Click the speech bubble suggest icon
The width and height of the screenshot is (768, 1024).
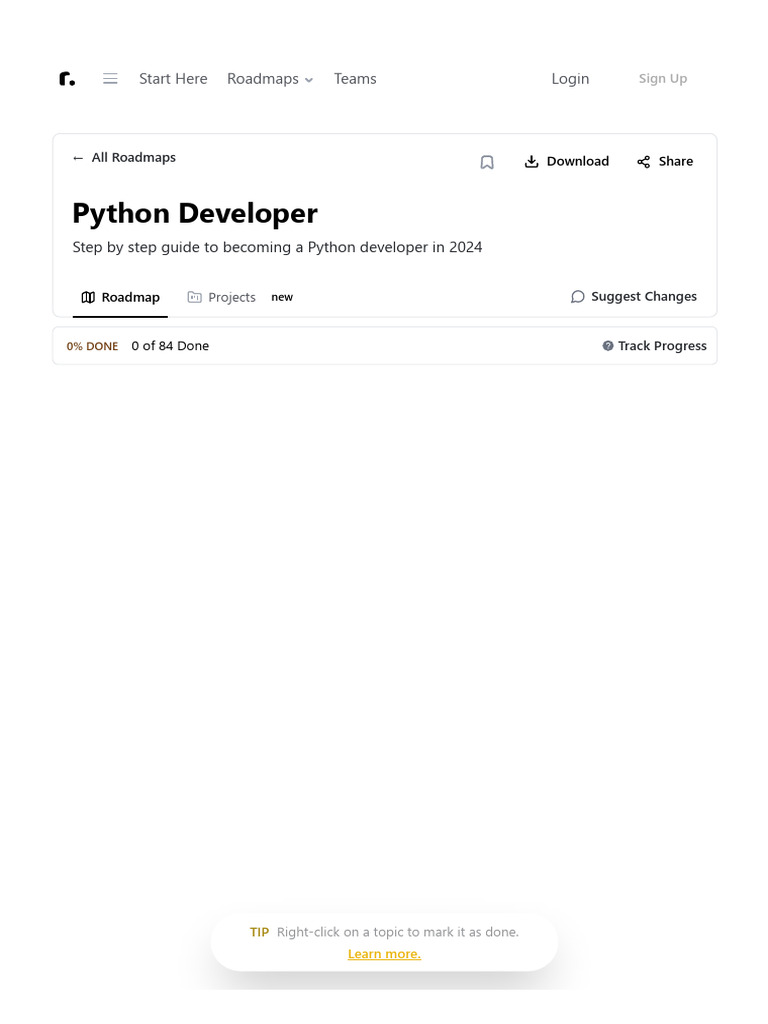click(x=578, y=297)
